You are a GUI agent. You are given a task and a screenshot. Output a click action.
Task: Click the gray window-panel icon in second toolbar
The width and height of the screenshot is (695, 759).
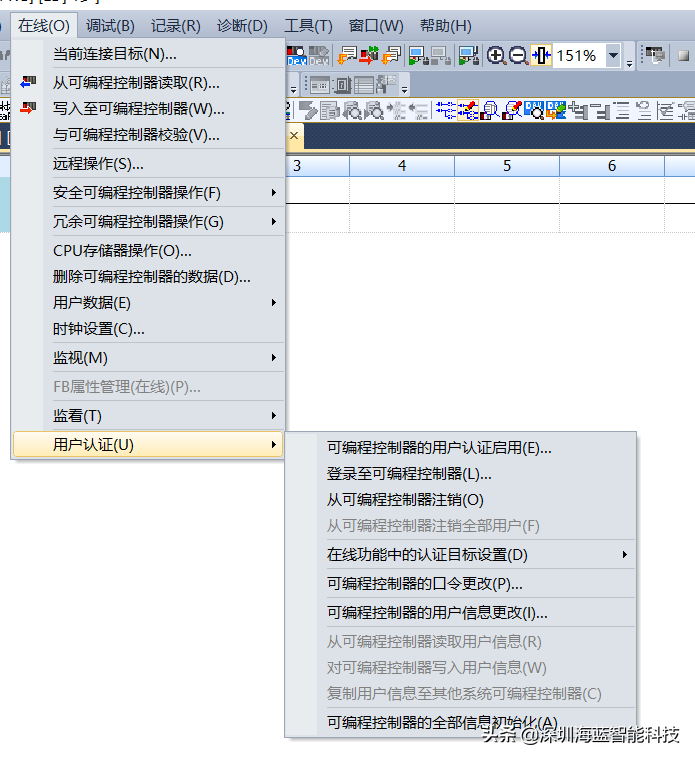(320, 86)
